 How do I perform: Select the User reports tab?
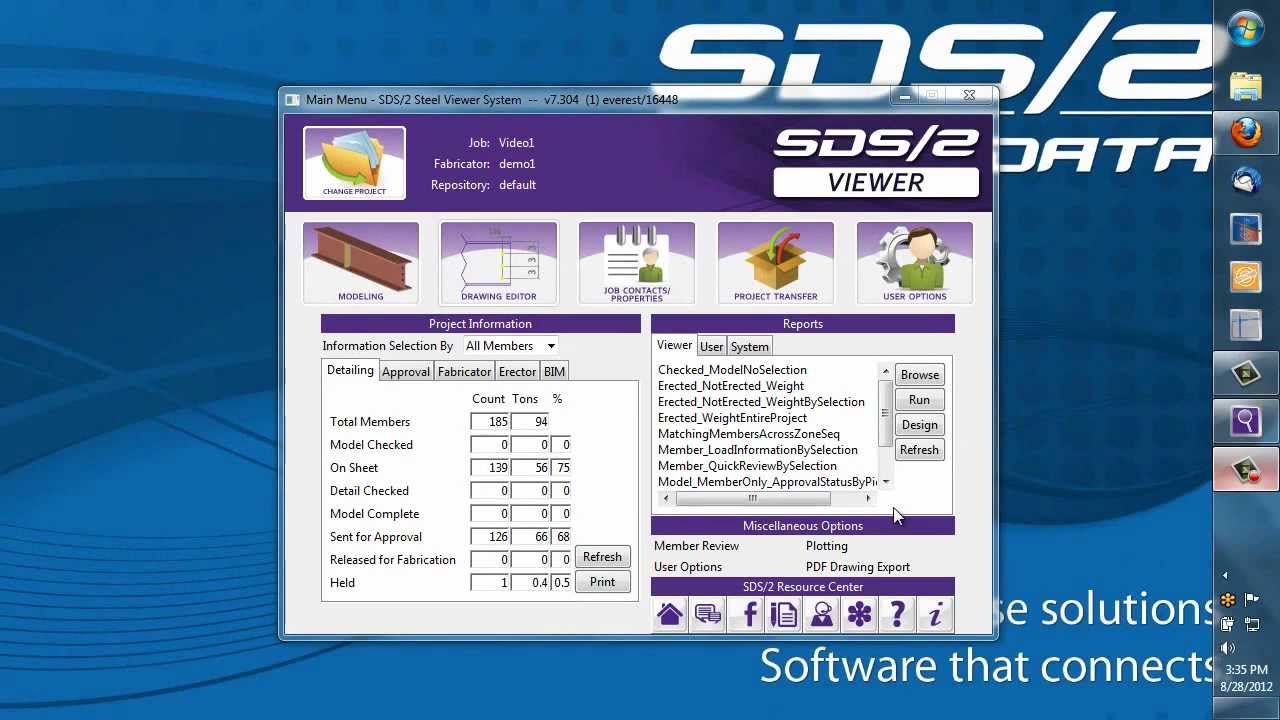(711, 347)
